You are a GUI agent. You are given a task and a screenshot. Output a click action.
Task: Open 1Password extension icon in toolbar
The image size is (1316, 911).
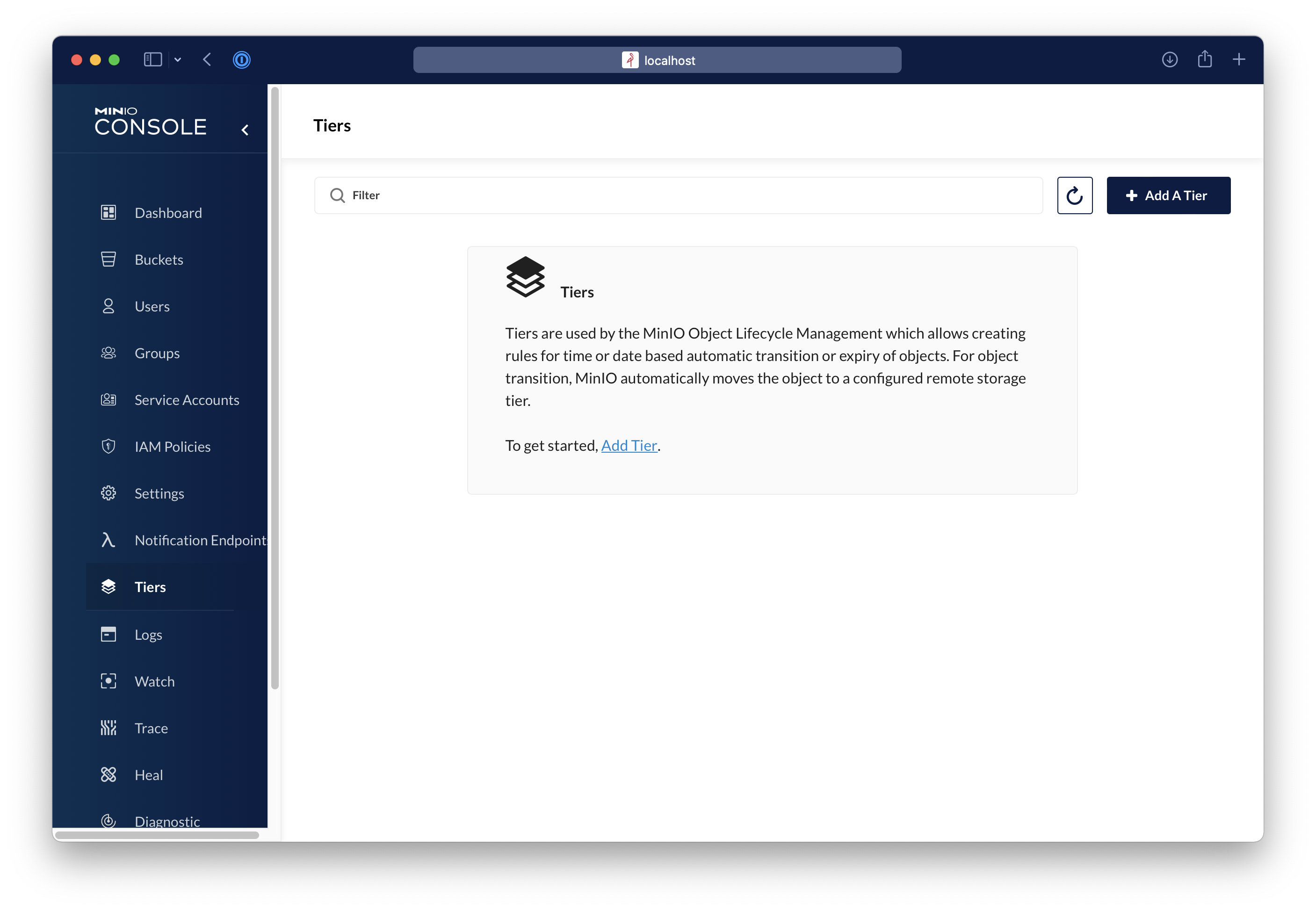241,60
